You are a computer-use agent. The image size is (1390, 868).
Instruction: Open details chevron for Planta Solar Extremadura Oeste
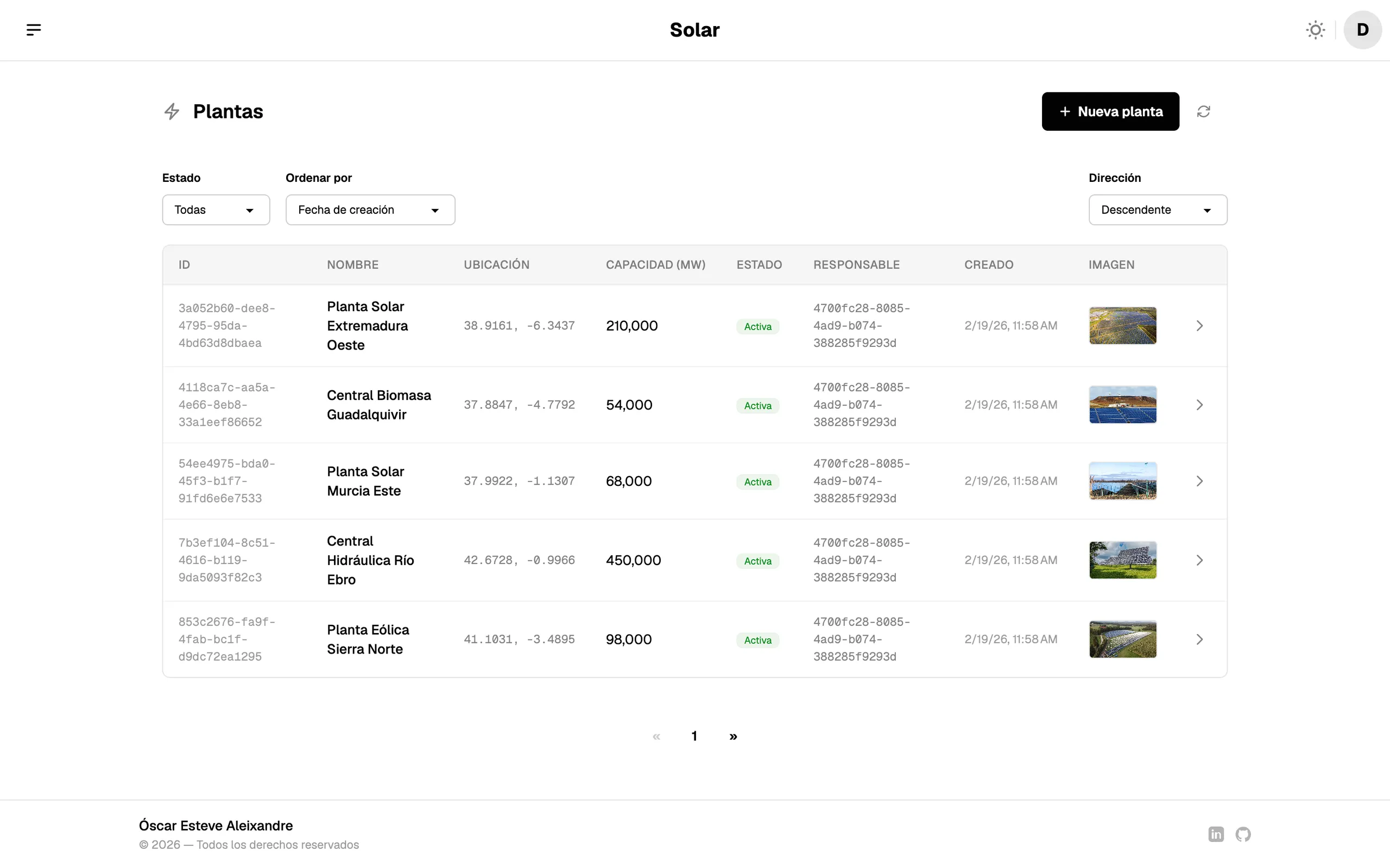pos(1199,326)
